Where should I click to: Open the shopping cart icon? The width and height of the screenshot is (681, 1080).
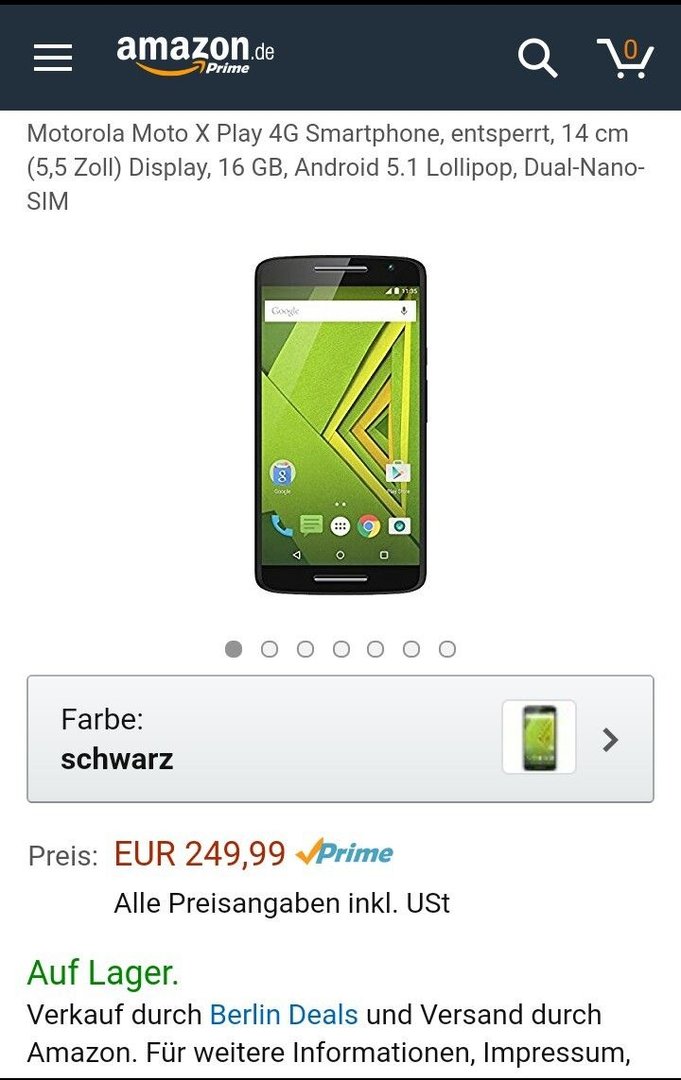(x=625, y=59)
